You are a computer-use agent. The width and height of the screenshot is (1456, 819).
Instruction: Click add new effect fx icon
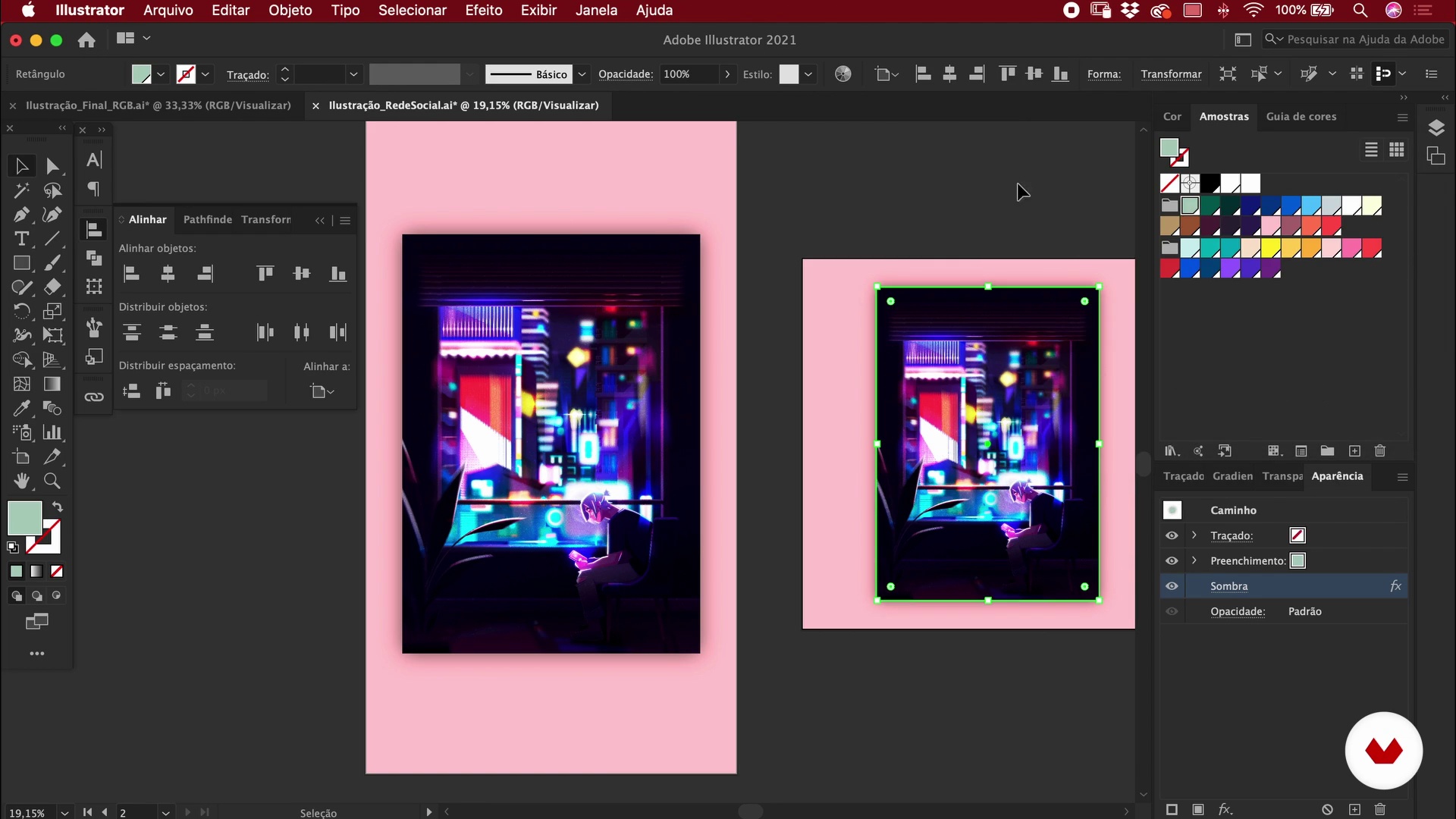point(1224,809)
